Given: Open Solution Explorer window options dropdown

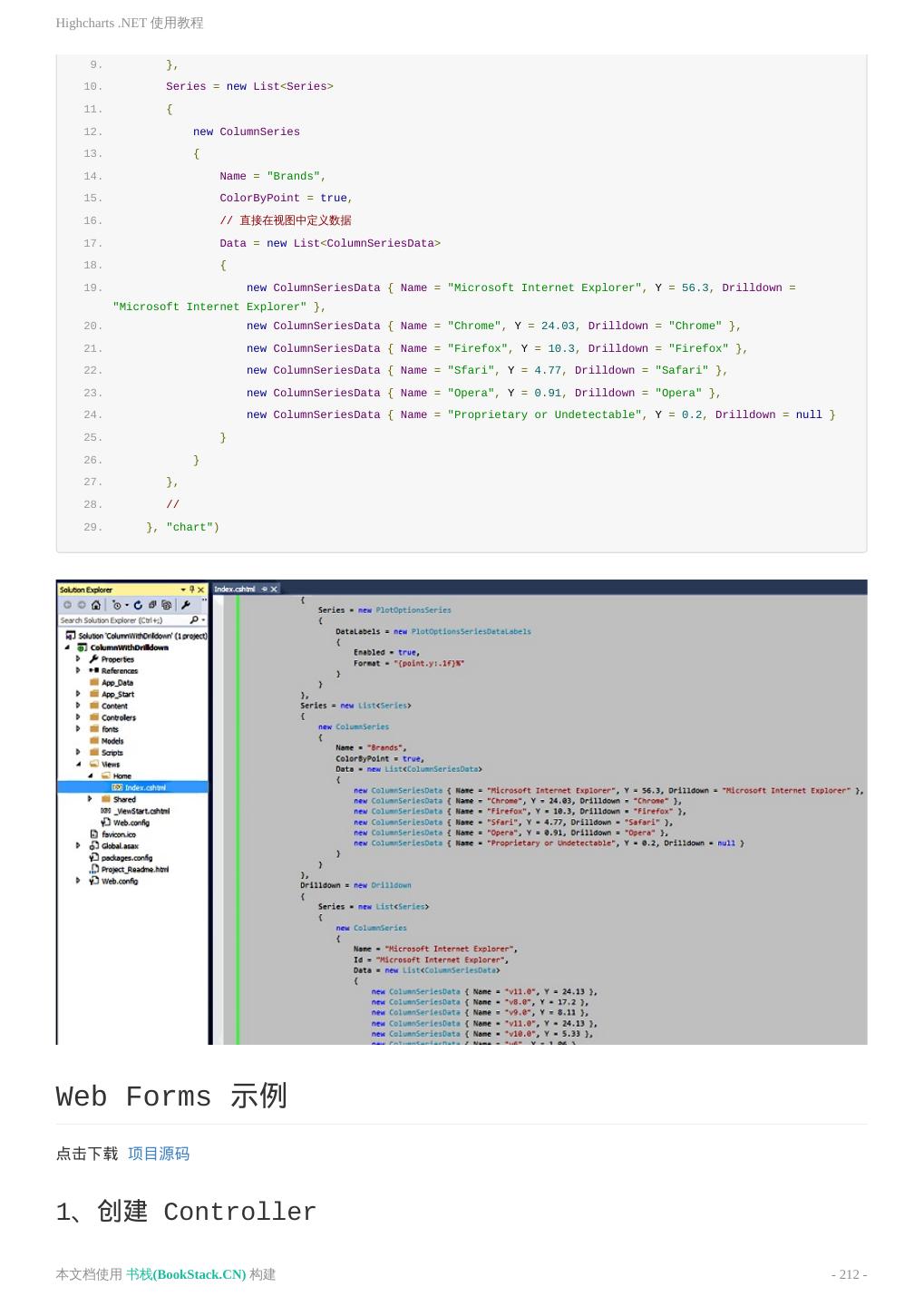Looking at the screenshot, I should click(182, 590).
